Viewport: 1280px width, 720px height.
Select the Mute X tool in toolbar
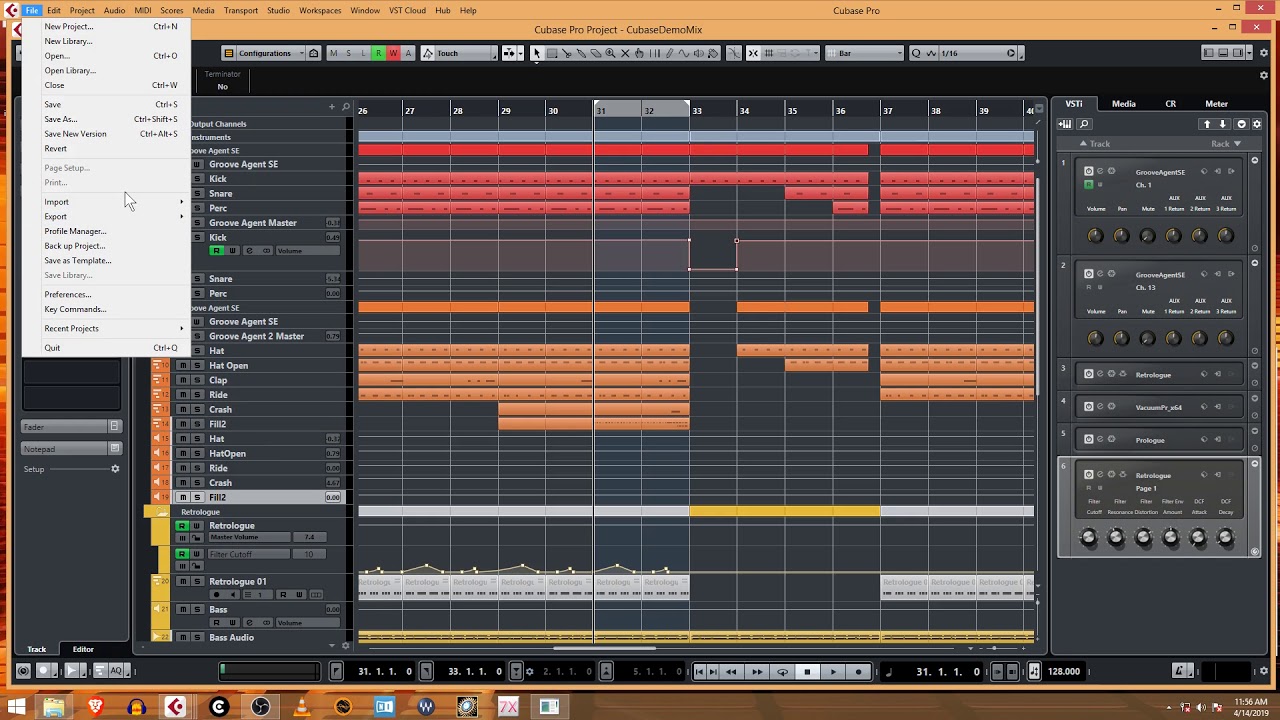pos(625,53)
